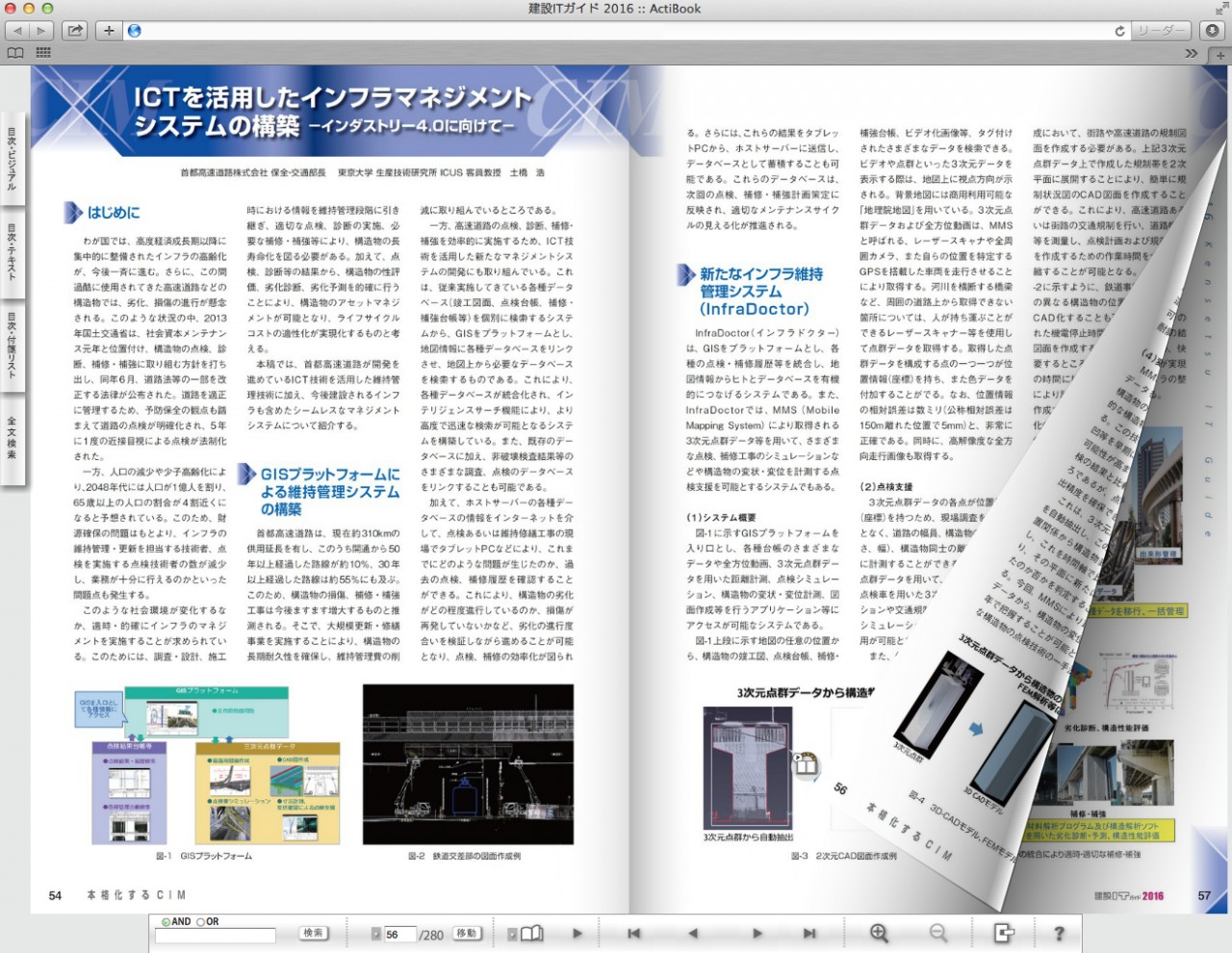Click the (2)点検支援 subheading
This screenshot has height=953, width=1232.
tap(885, 486)
